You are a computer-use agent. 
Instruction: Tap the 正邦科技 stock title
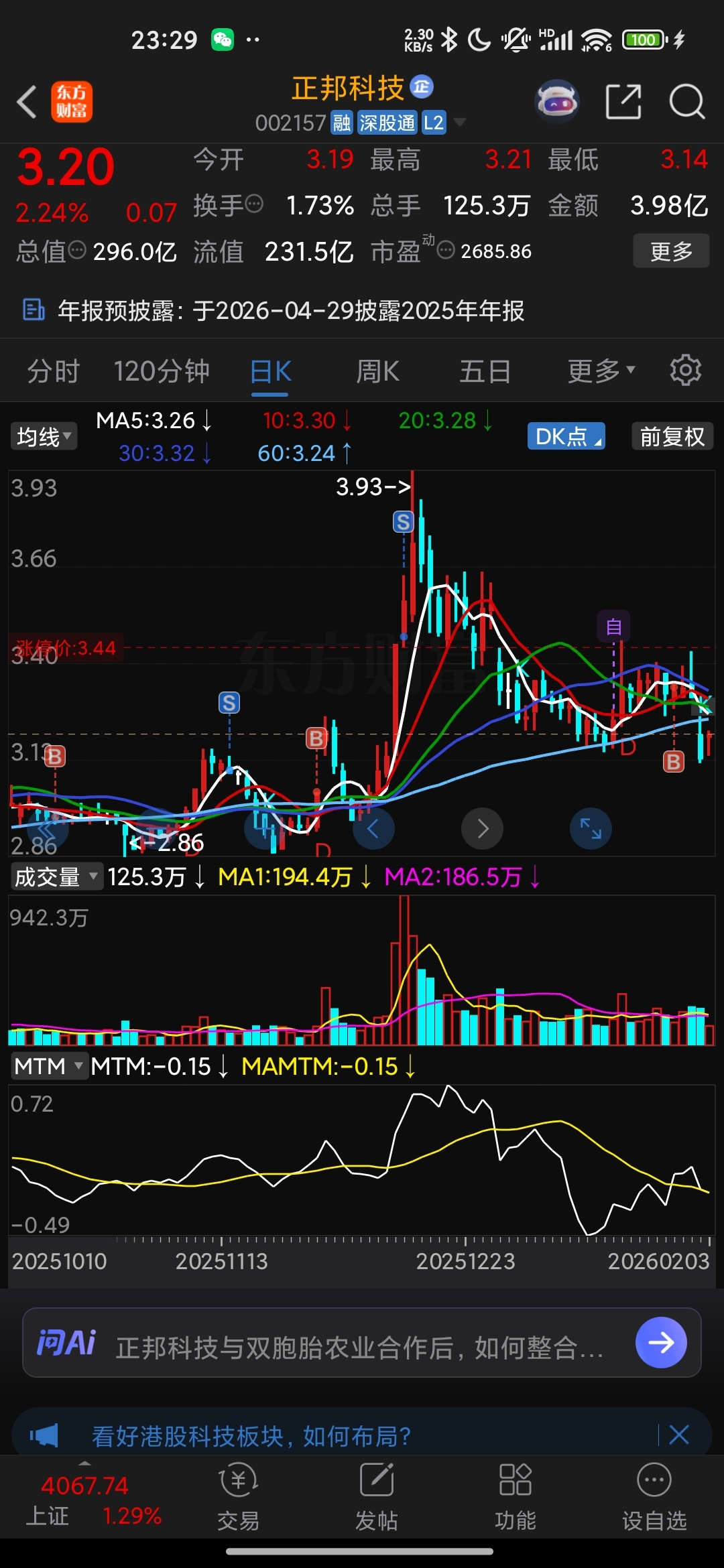tap(348, 88)
